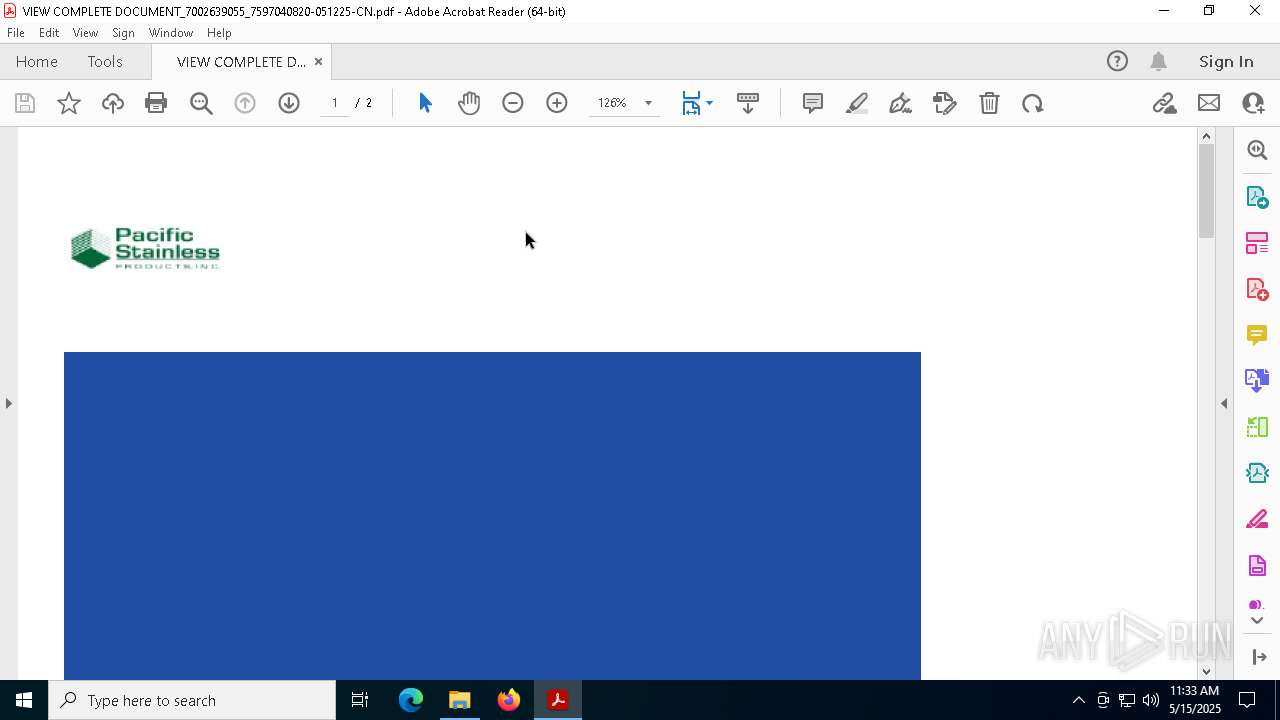Choose the Selection arrow tool
Viewport: 1280px width, 720px height.
point(425,103)
